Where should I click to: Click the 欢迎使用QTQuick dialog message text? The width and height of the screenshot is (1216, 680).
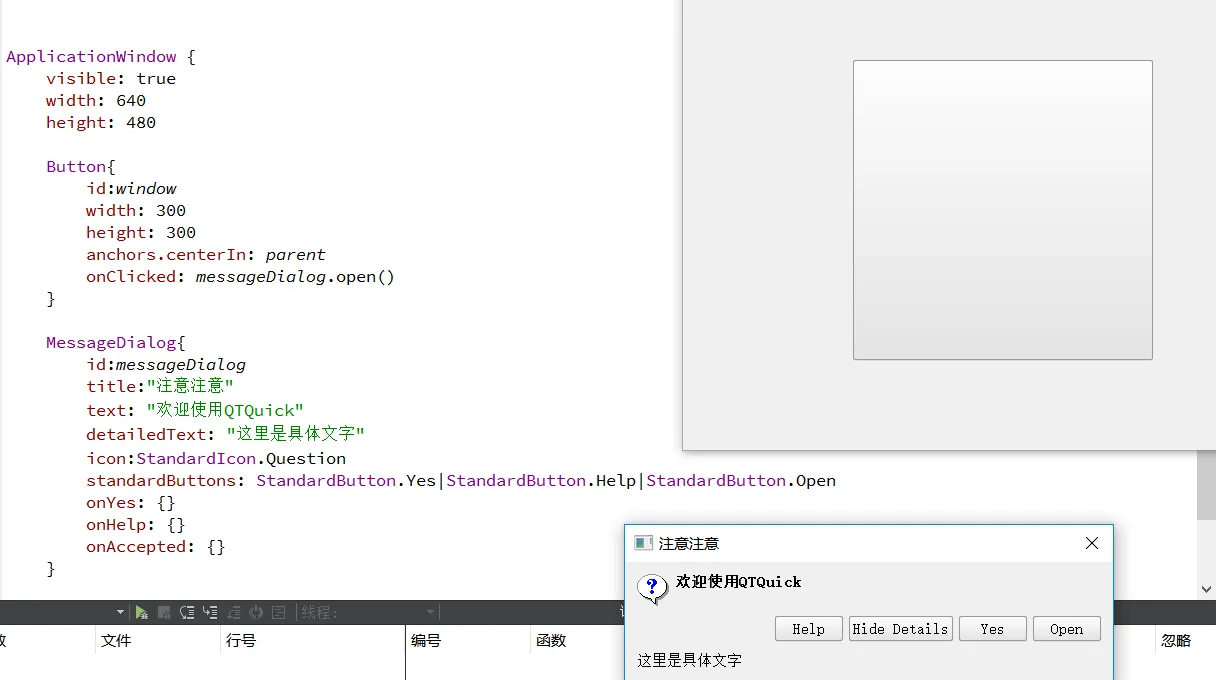pos(739,582)
